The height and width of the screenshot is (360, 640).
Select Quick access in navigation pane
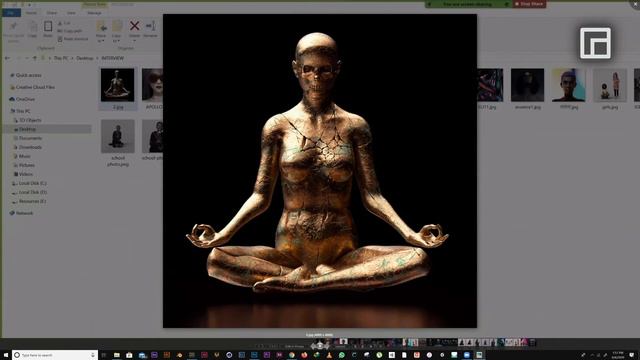[x=29, y=76]
